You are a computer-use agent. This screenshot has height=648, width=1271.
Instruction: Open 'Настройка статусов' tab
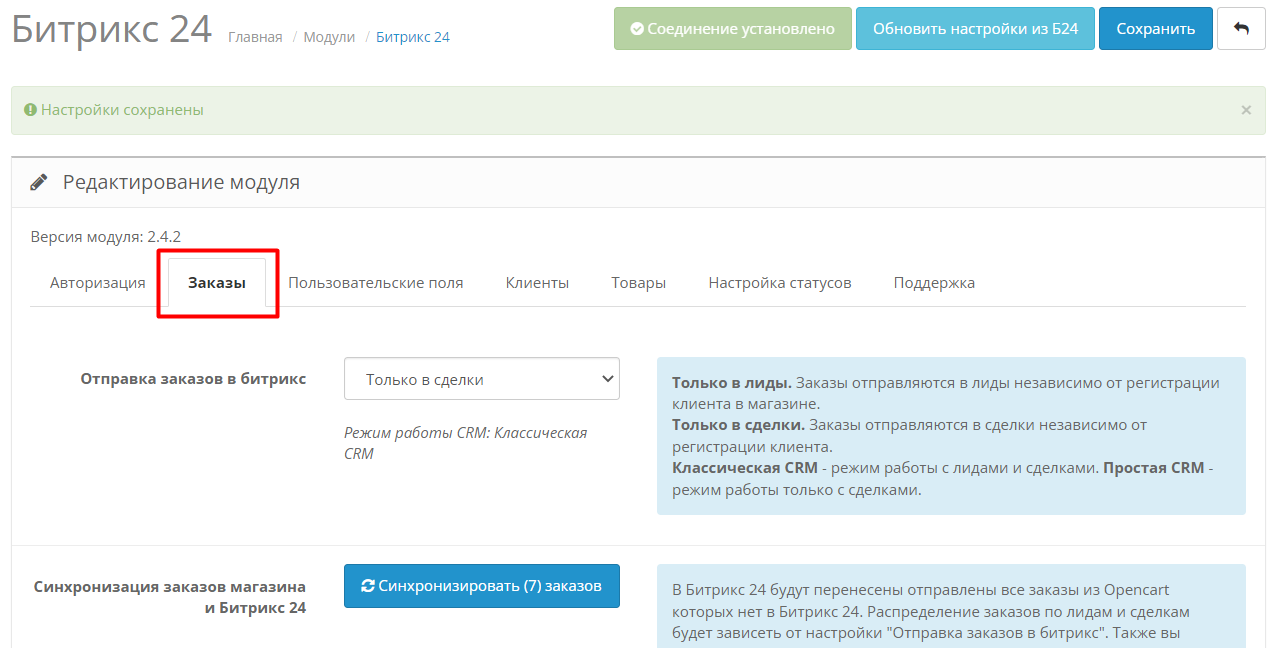coord(780,283)
